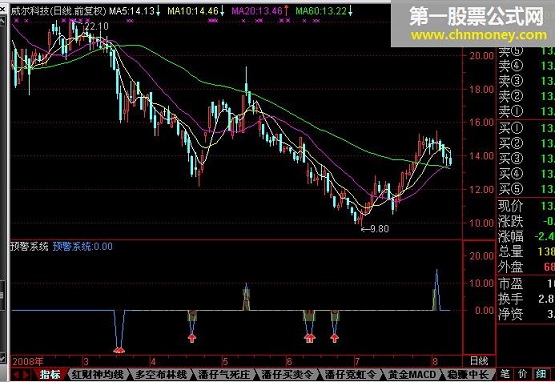Select the 价 tab at bottom right
The height and width of the screenshot is (382, 555).
pos(523,374)
